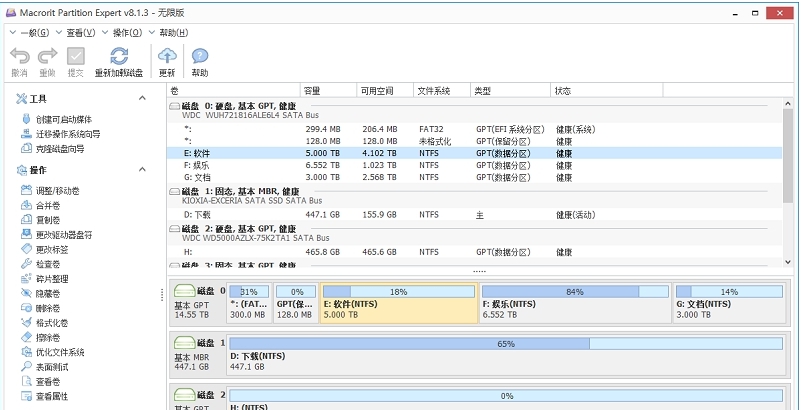Run 表面测试 from the operations list
802x410 pixels.
(x=51, y=367)
